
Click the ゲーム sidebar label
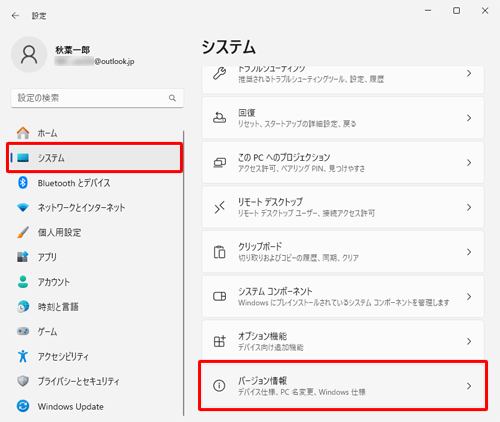47,332
